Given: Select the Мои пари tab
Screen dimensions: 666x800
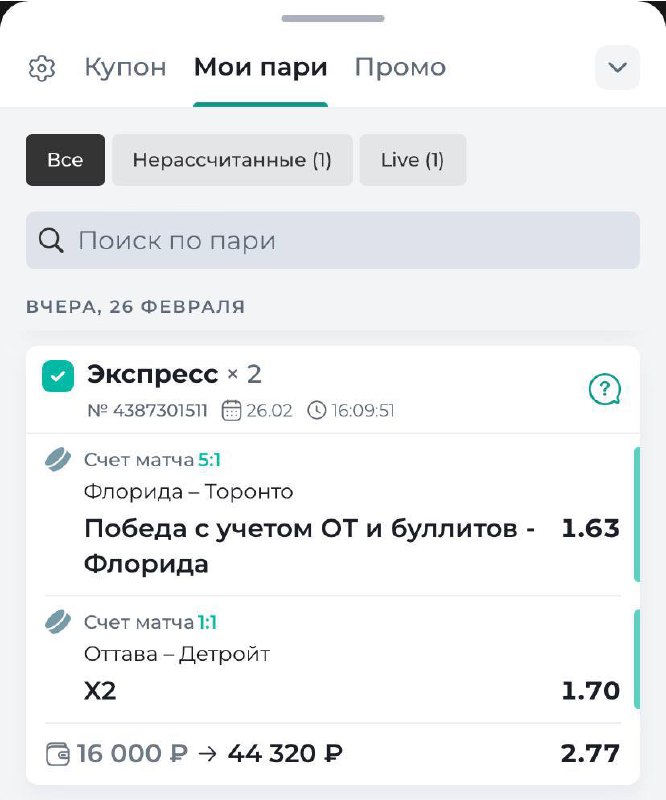Looking at the screenshot, I should pyautogui.click(x=260, y=68).
